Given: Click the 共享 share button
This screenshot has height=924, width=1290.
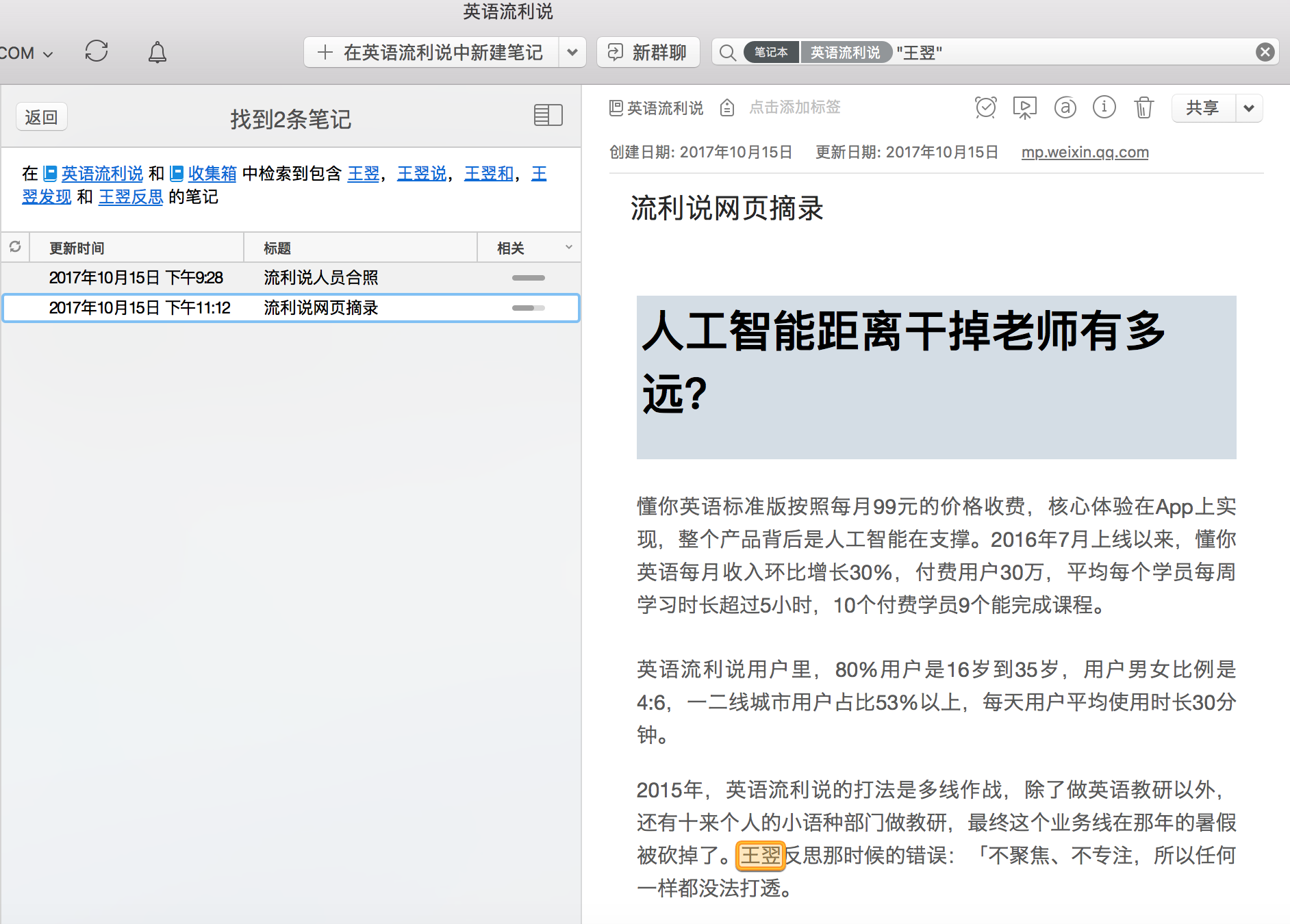Looking at the screenshot, I should [1204, 108].
